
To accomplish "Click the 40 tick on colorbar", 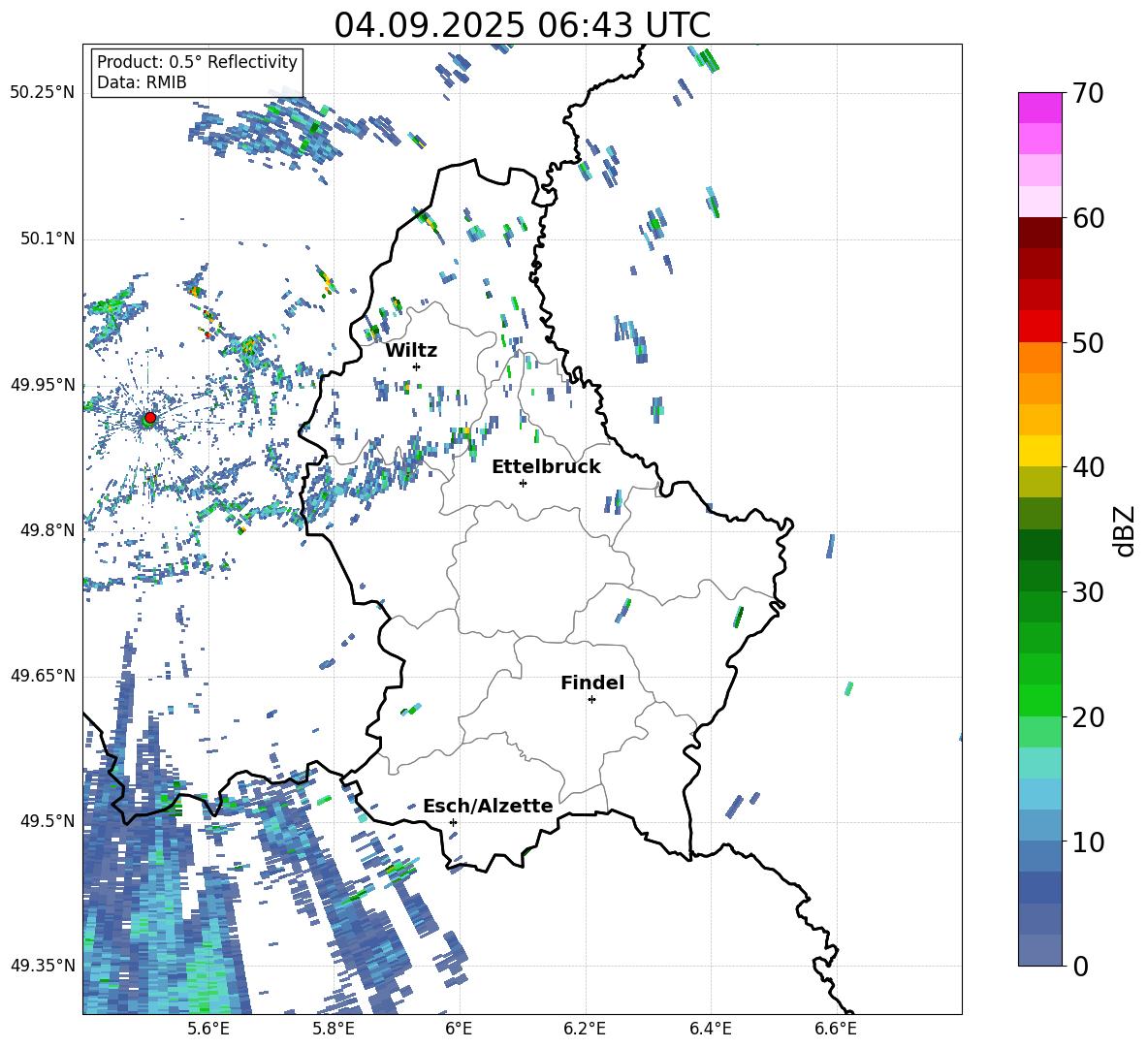I will click(x=1088, y=467).
